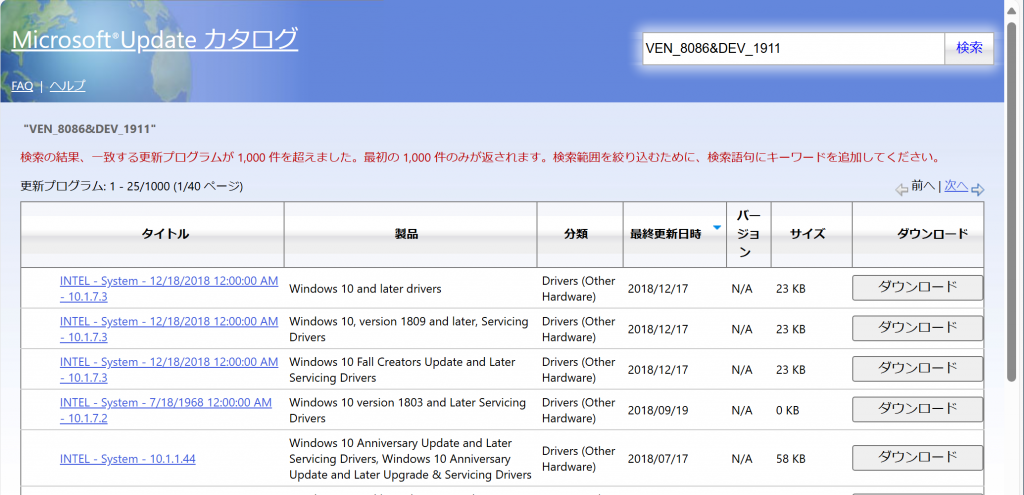
Task: Download the 10.1.1.44 Anniversary Update driver
Action: pyautogui.click(x=918, y=457)
